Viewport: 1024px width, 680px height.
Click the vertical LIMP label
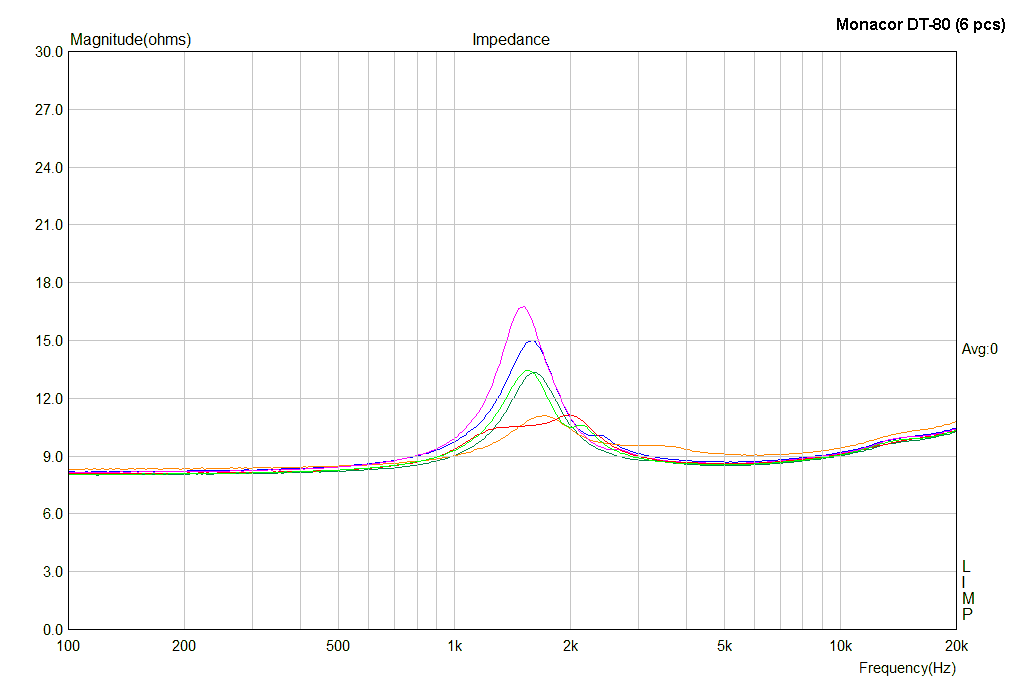[967, 591]
